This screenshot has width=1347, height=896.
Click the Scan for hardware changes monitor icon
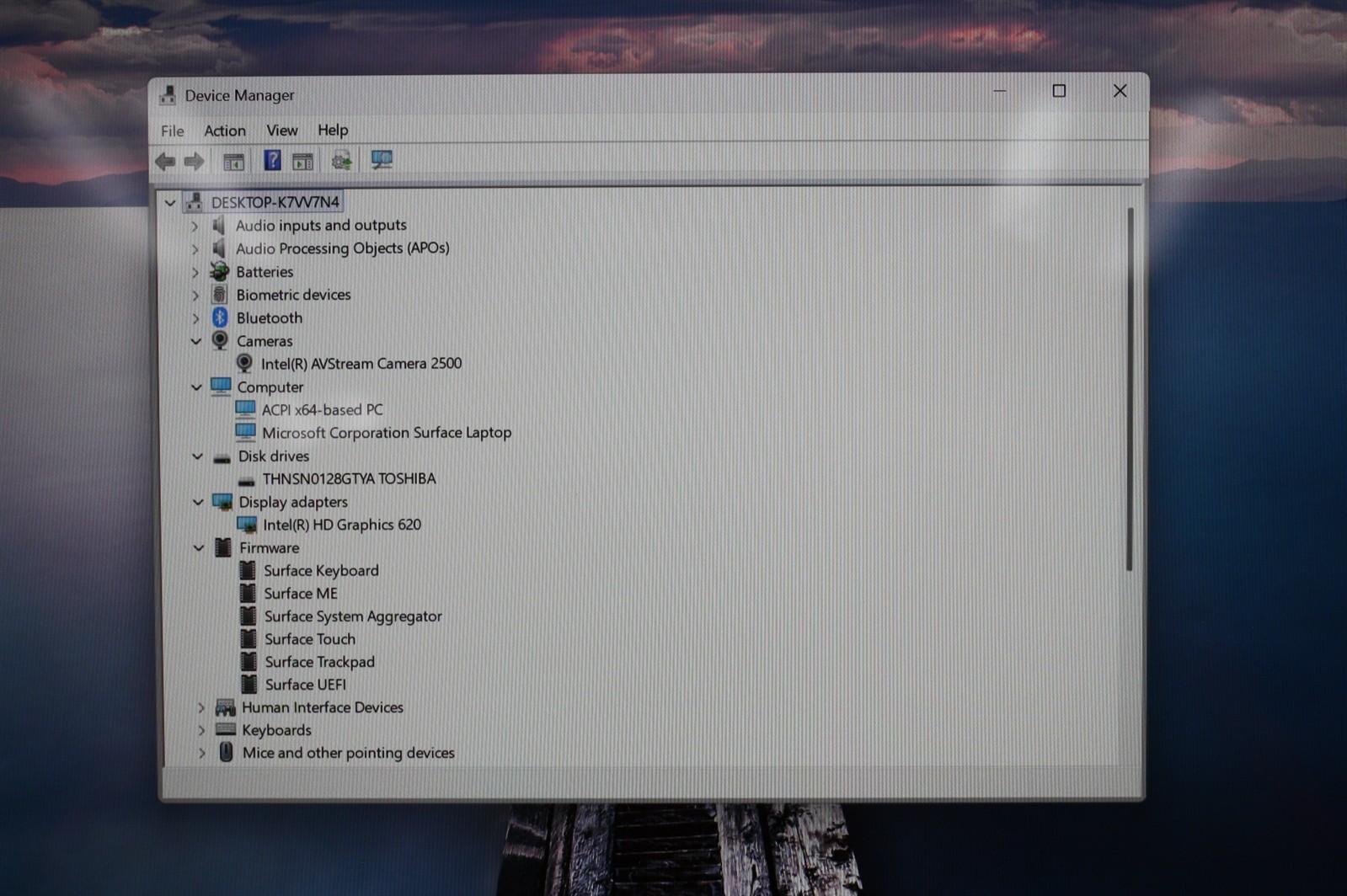[382, 160]
